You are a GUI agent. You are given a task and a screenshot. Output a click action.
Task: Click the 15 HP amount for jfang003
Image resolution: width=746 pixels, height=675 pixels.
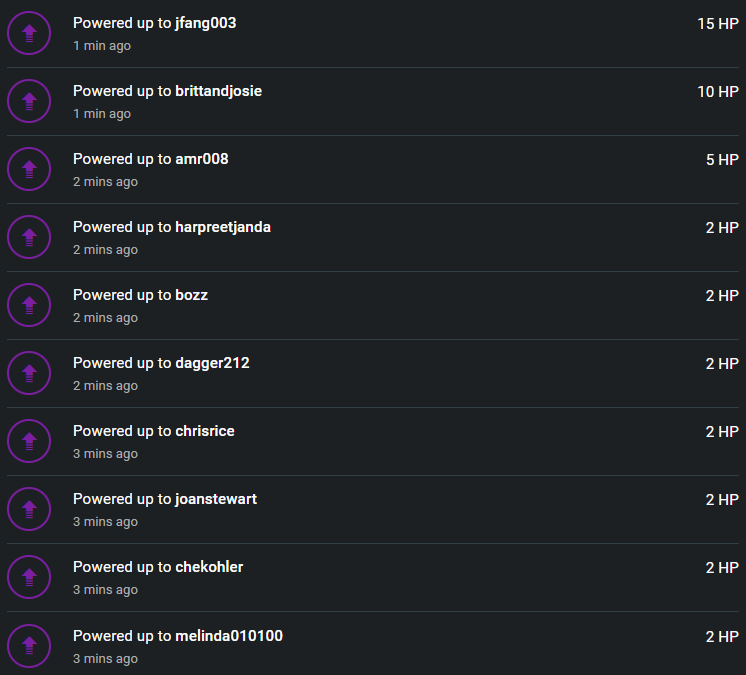coord(717,24)
